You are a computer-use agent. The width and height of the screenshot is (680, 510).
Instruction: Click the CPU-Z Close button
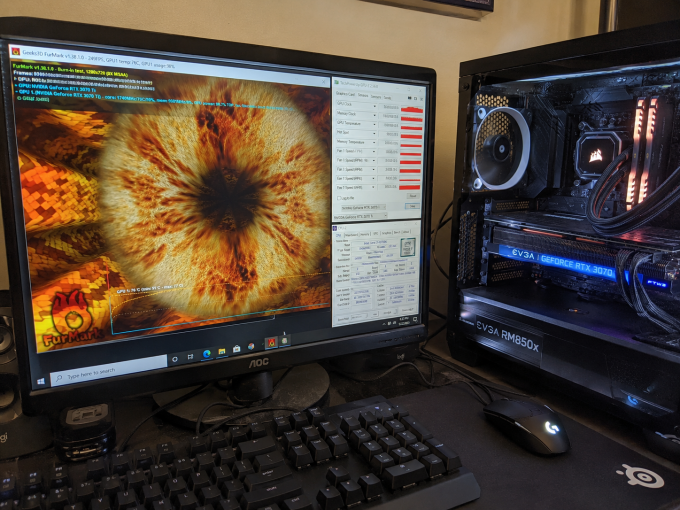pos(408,310)
